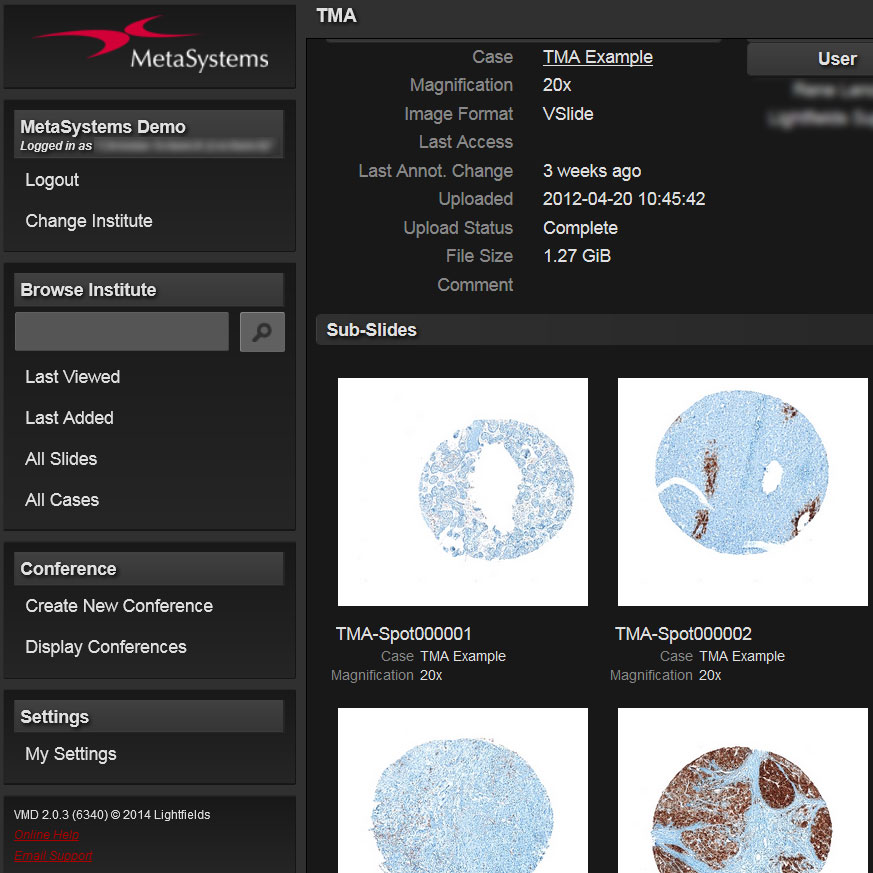Open My Settings
The height and width of the screenshot is (873, 873).
click(71, 754)
